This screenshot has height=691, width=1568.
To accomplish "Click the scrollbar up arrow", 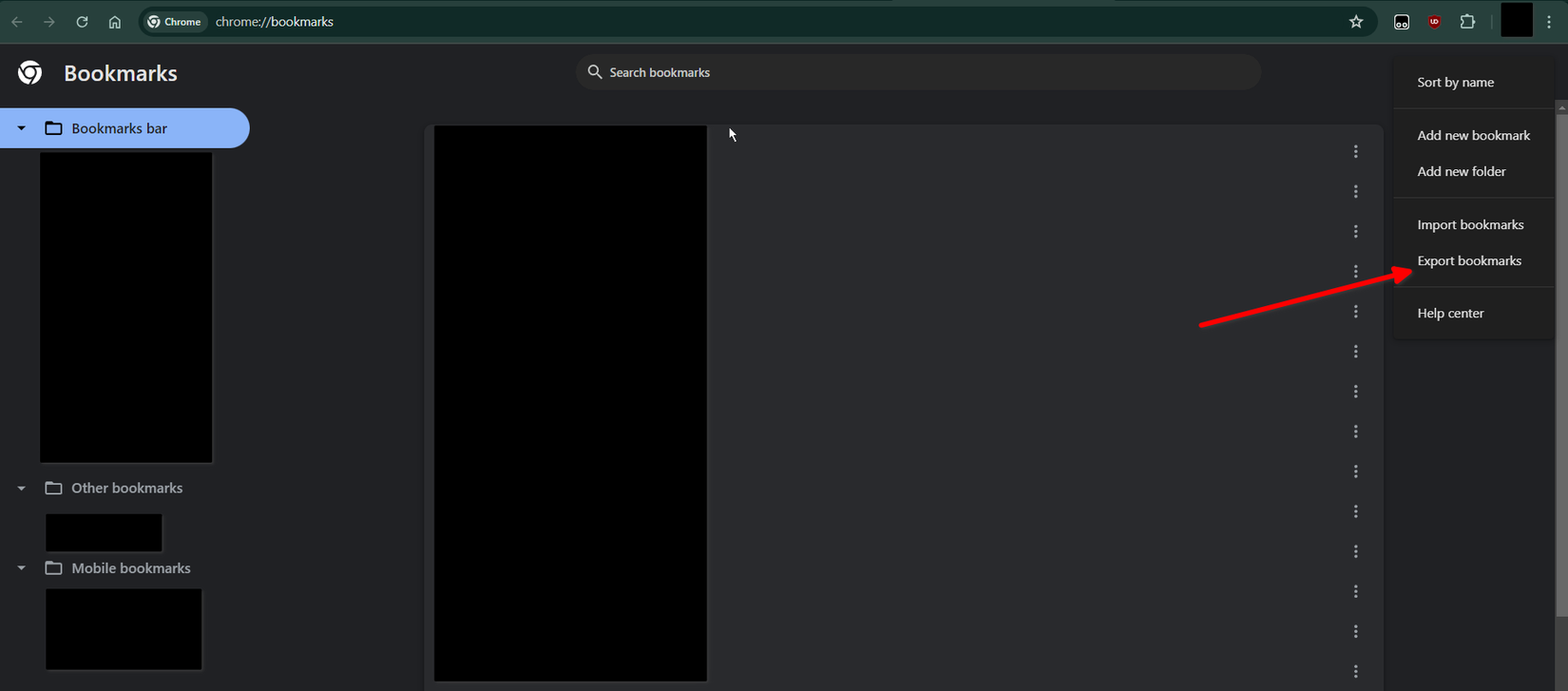I will pyautogui.click(x=1561, y=107).
